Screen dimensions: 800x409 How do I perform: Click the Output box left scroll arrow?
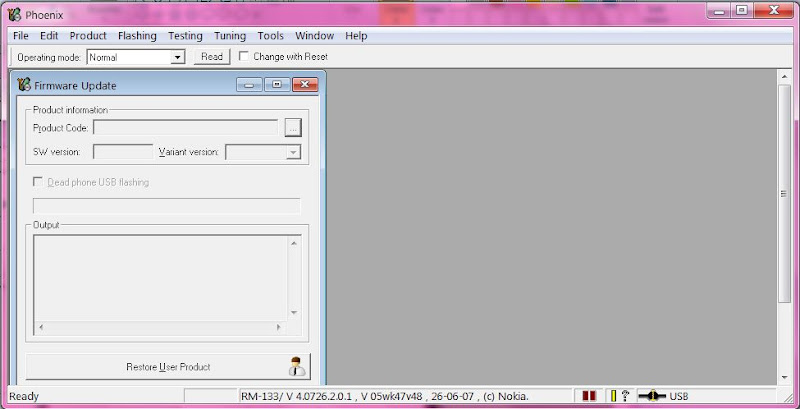[41, 327]
